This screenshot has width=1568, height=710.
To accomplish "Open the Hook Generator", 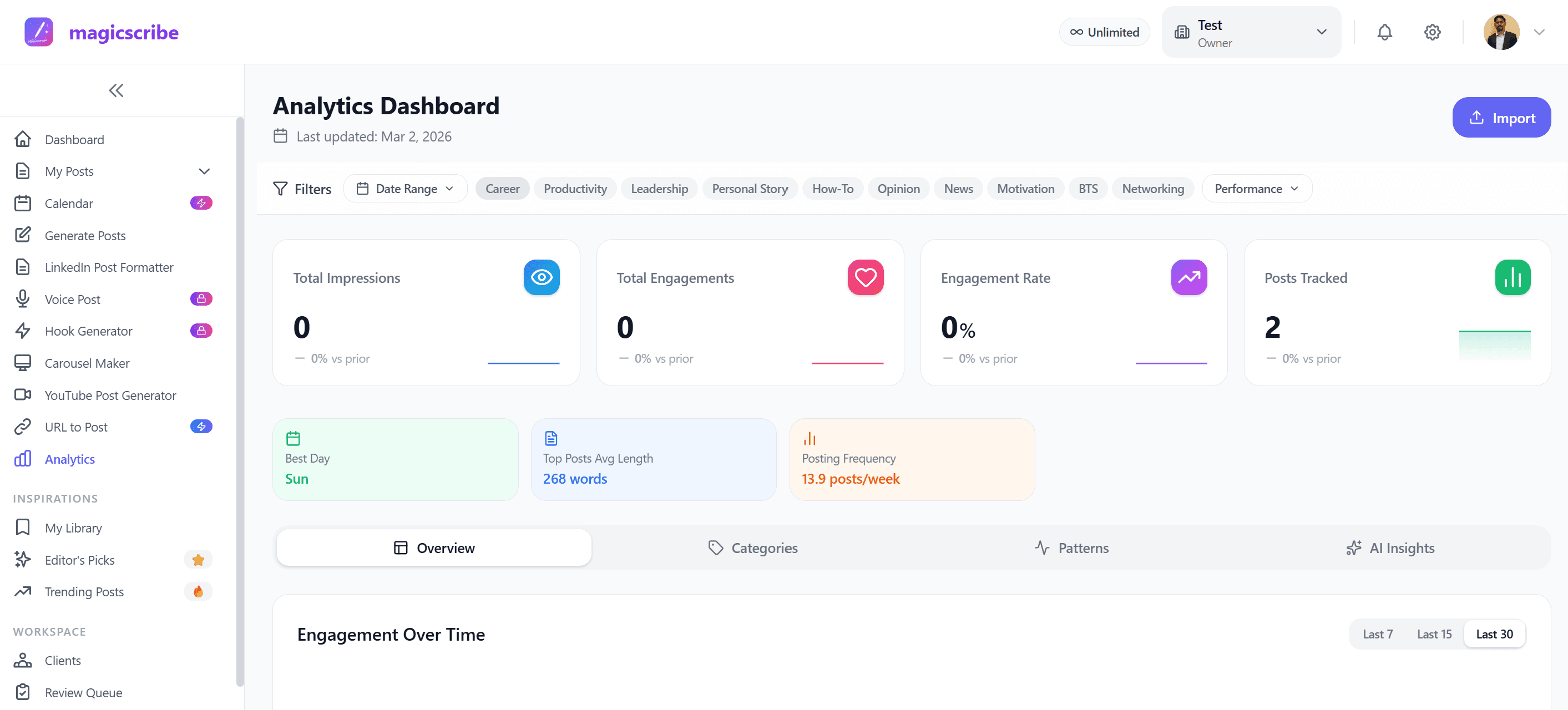I will point(88,331).
